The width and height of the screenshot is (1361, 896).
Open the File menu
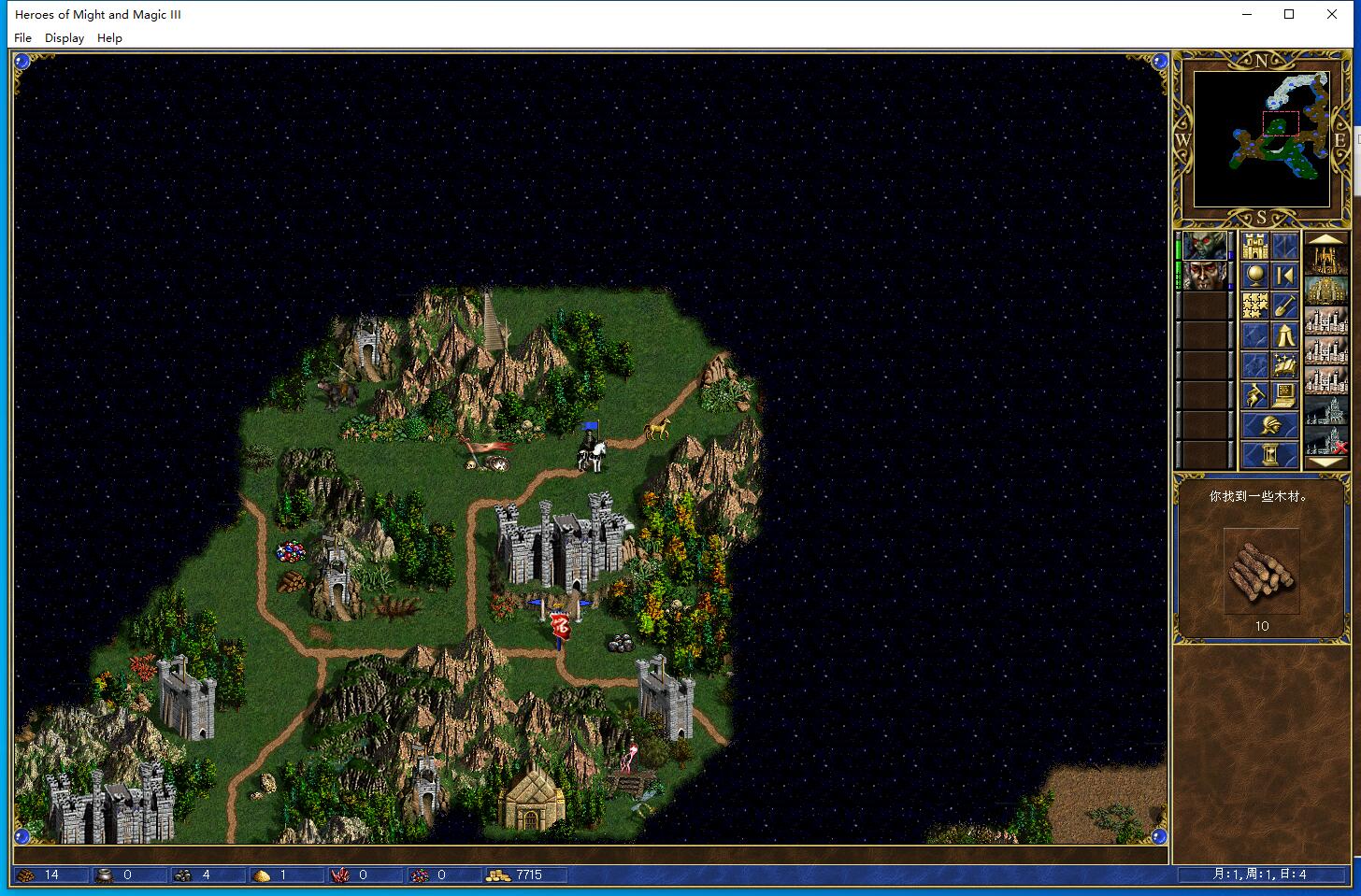[23, 38]
